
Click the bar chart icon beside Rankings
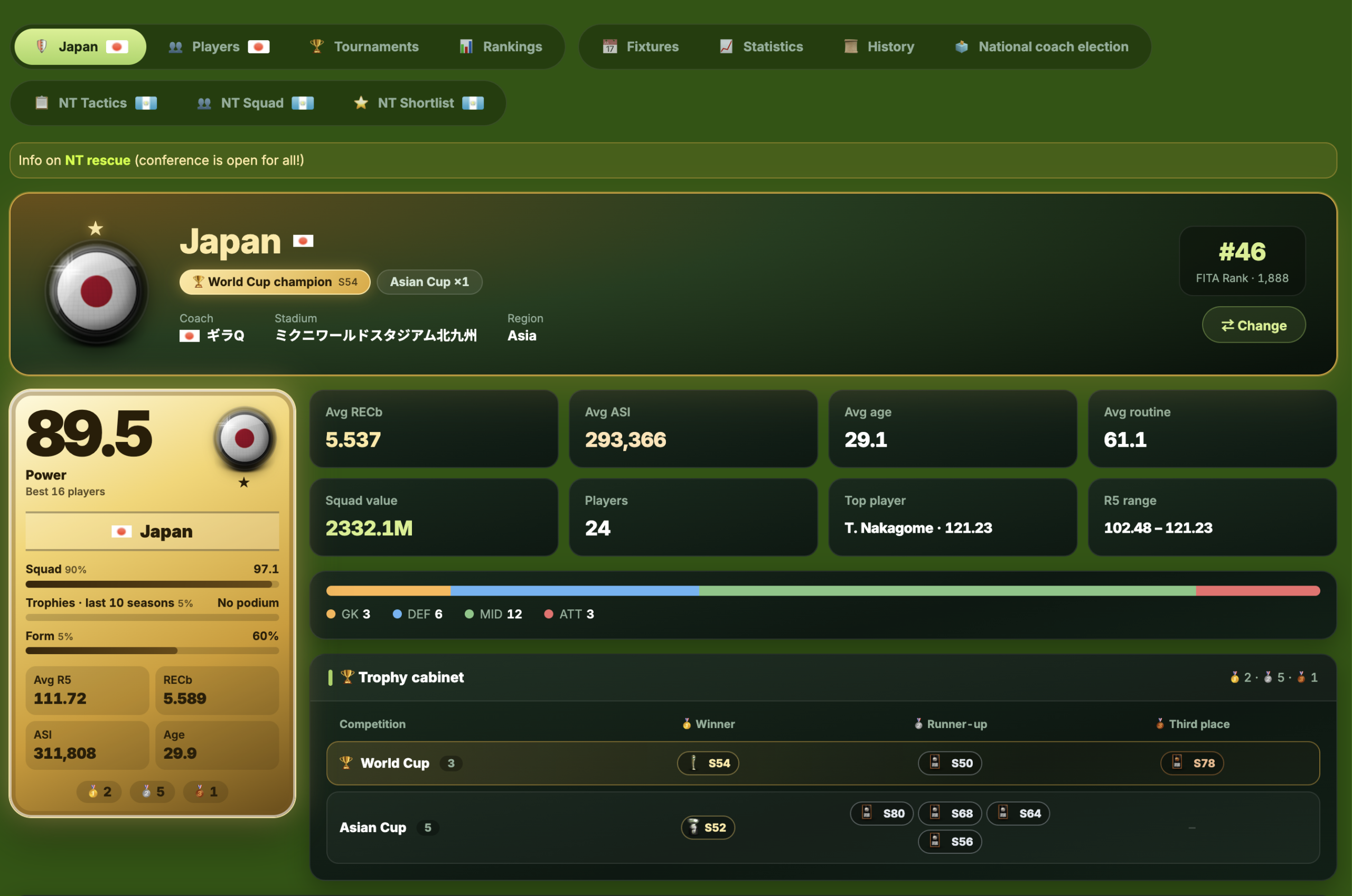[466, 46]
